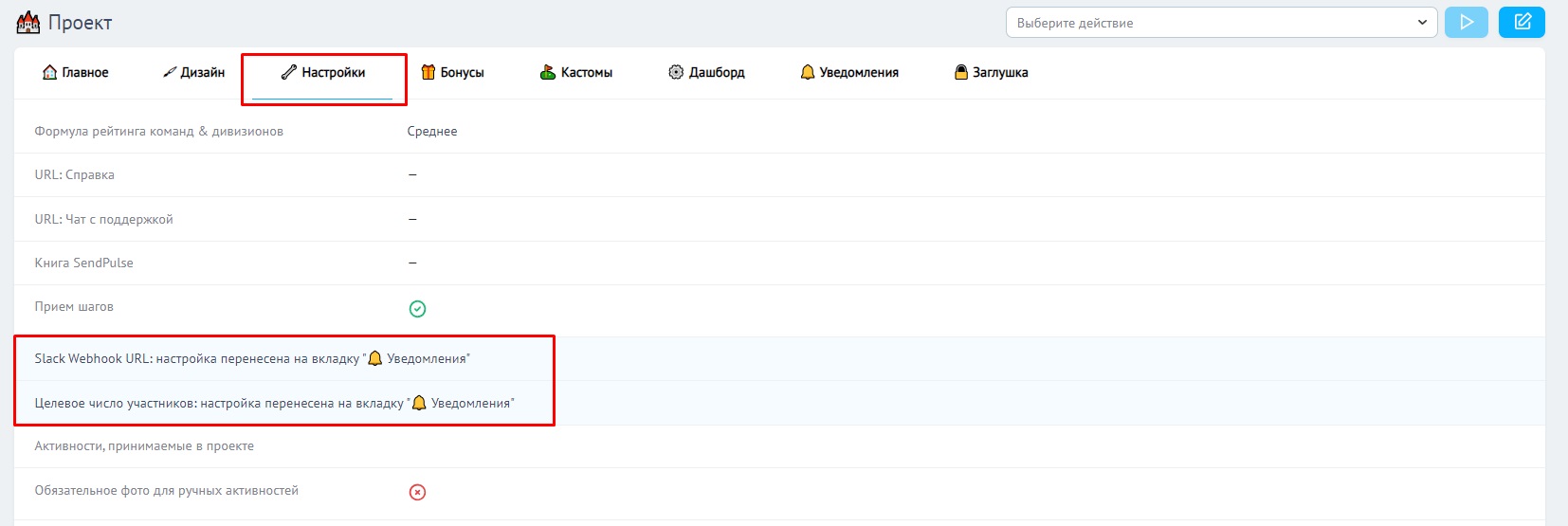The height and width of the screenshot is (526, 1568).
Task: Click the dropdown chevron arrow
Action: [1421, 23]
